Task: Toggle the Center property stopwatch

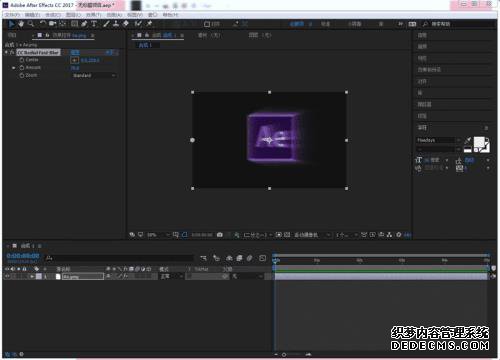Action: [22, 60]
